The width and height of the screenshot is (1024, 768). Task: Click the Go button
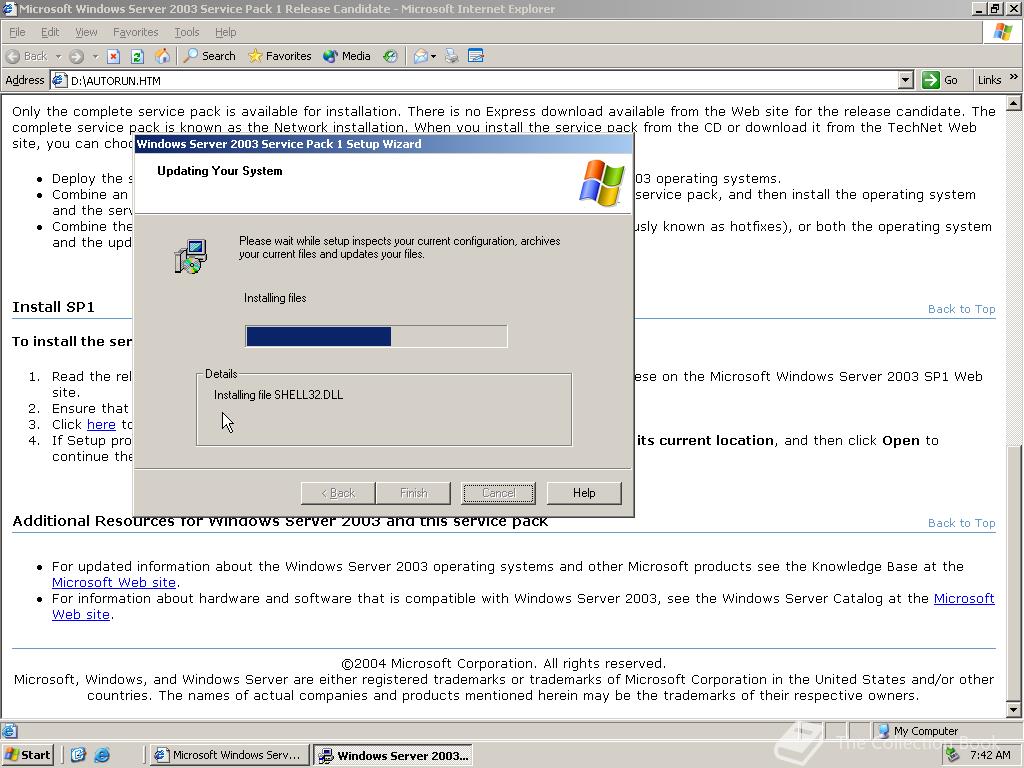940,80
